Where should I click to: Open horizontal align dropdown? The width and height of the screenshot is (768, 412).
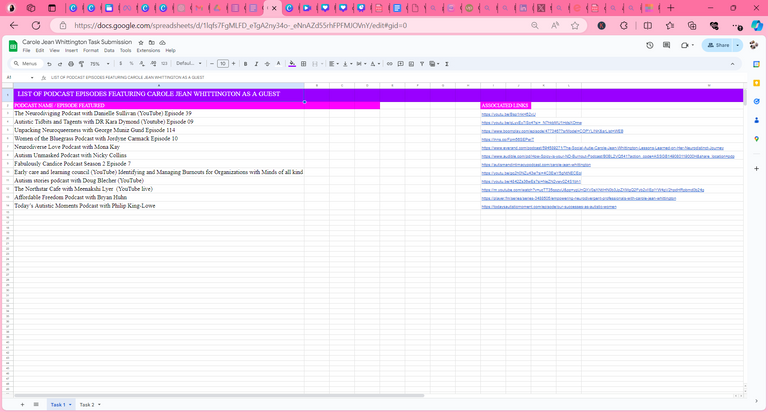point(334,64)
